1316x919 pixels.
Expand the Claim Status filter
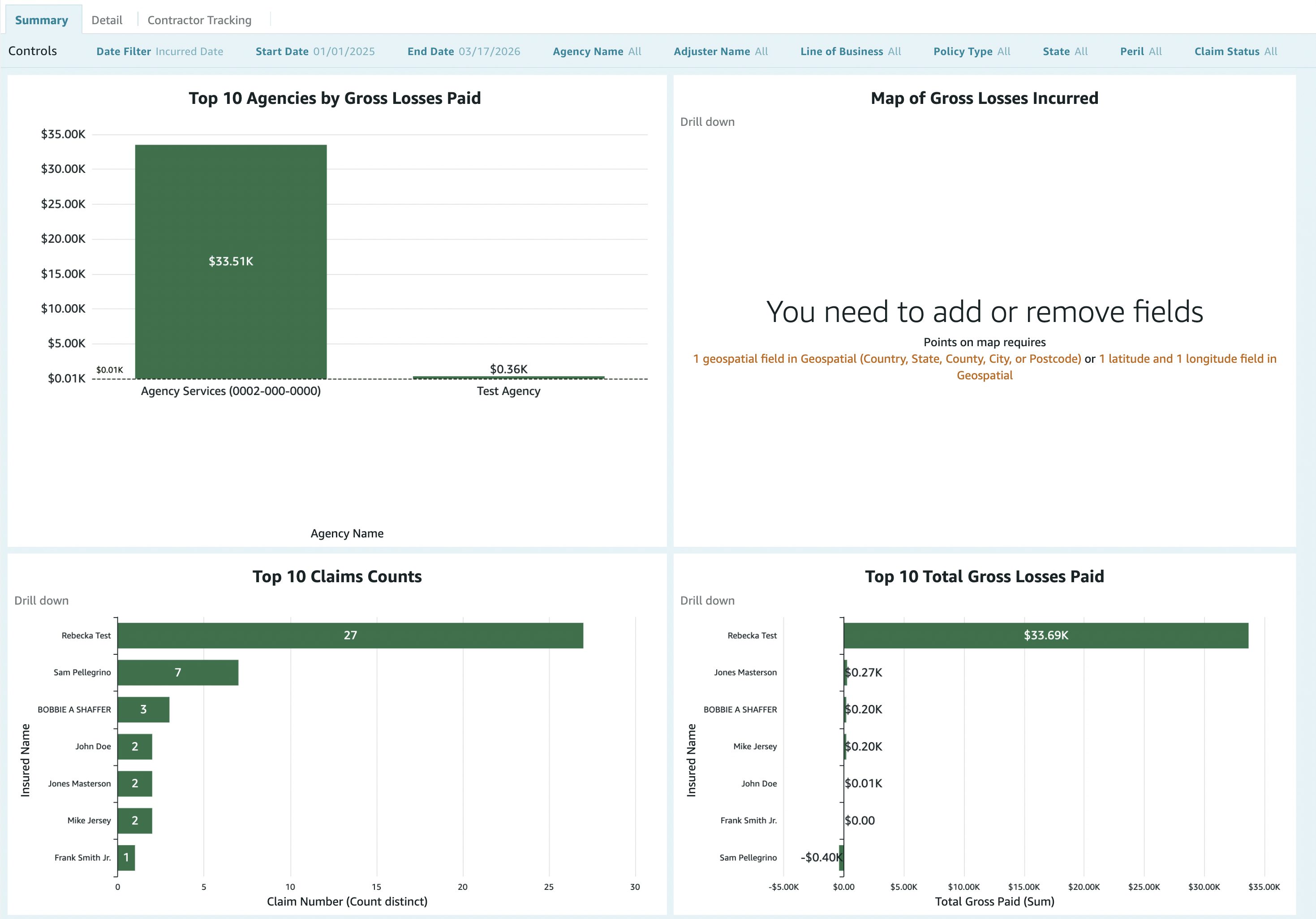(1235, 51)
